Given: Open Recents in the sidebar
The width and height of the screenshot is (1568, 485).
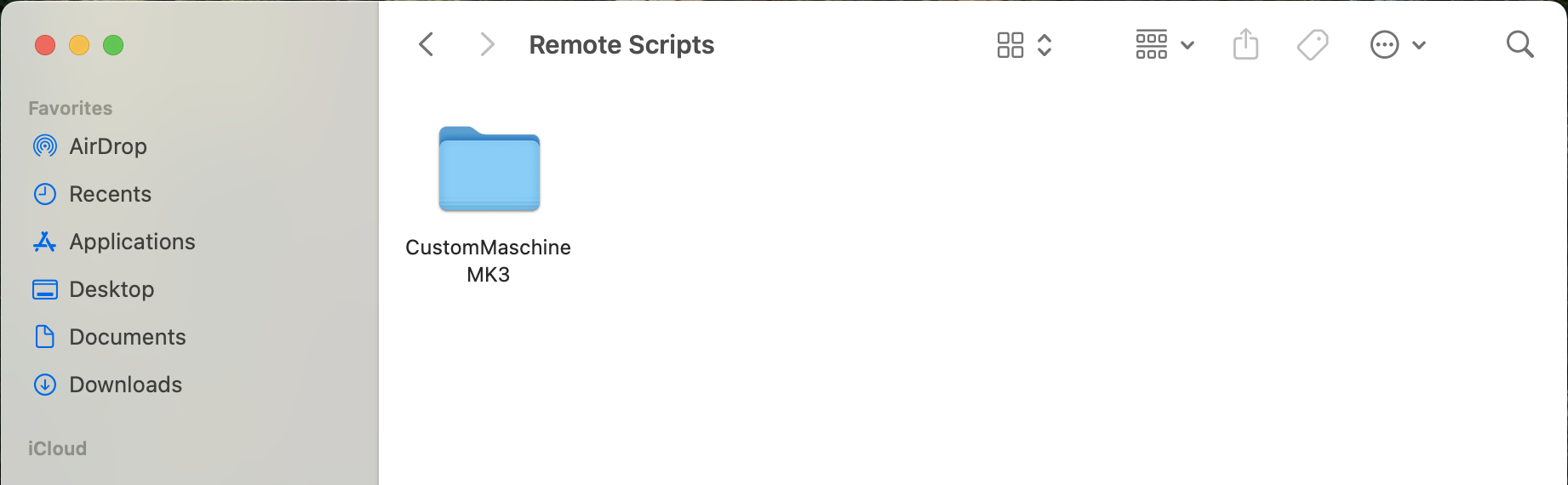Looking at the screenshot, I should pos(110,194).
